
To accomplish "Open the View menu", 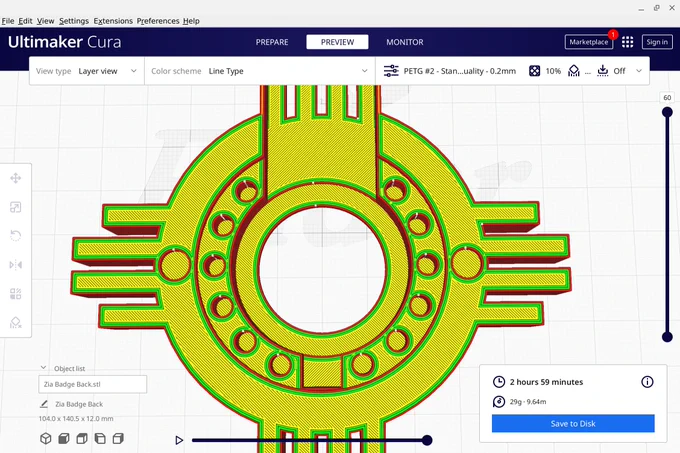I will [45, 21].
